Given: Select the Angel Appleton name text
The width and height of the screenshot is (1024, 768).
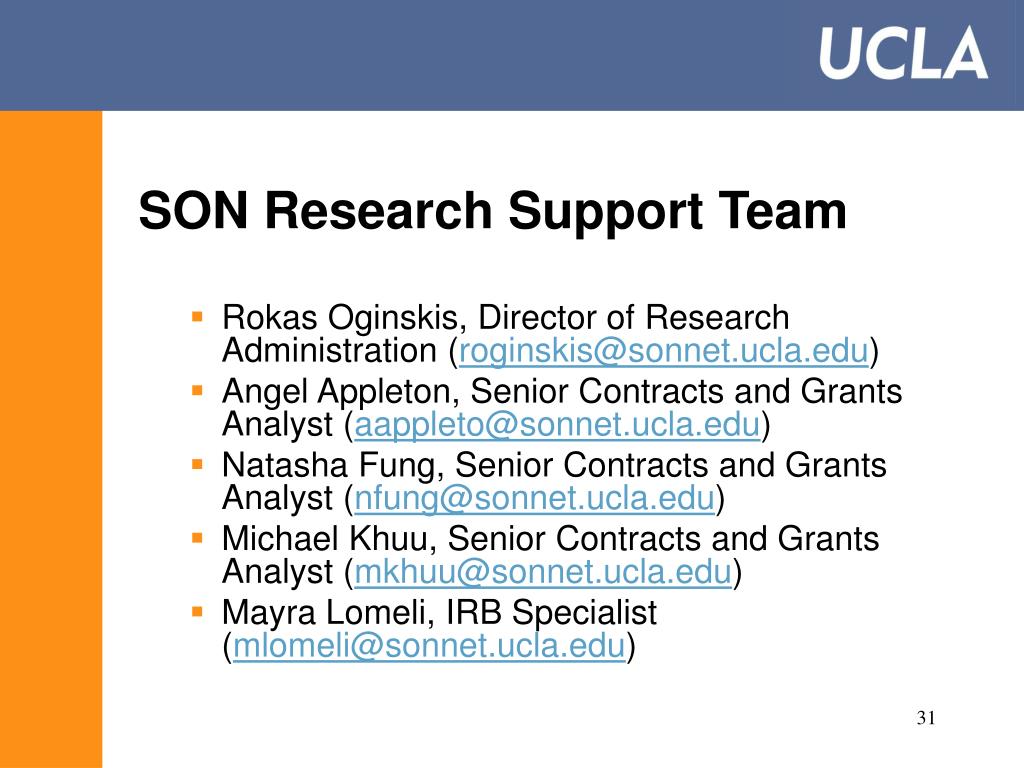Looking at the screenshot, I should coord(336,392).
